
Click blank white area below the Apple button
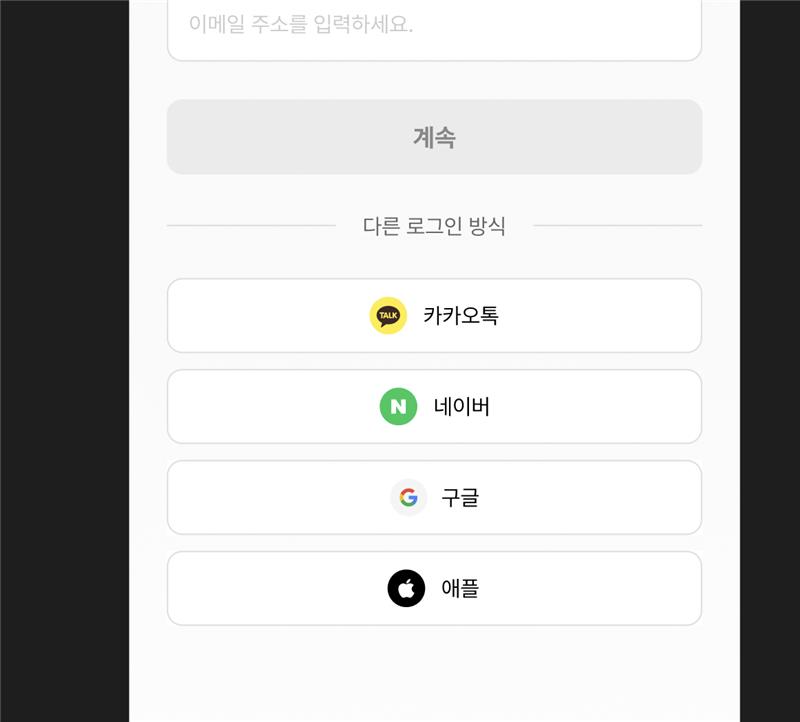(434, 675)
